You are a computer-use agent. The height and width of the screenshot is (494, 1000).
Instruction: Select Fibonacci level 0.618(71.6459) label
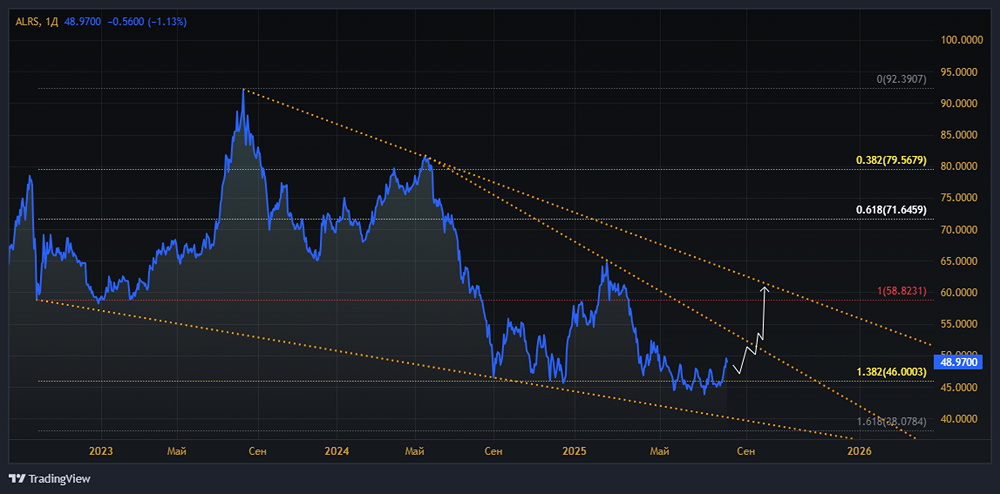pyautogui.click(x=892, y=209)
